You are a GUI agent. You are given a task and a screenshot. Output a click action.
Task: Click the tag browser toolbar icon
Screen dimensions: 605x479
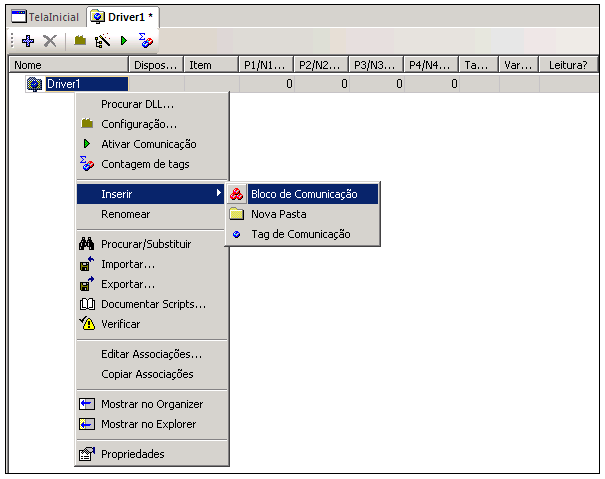(x=102, y=41)
